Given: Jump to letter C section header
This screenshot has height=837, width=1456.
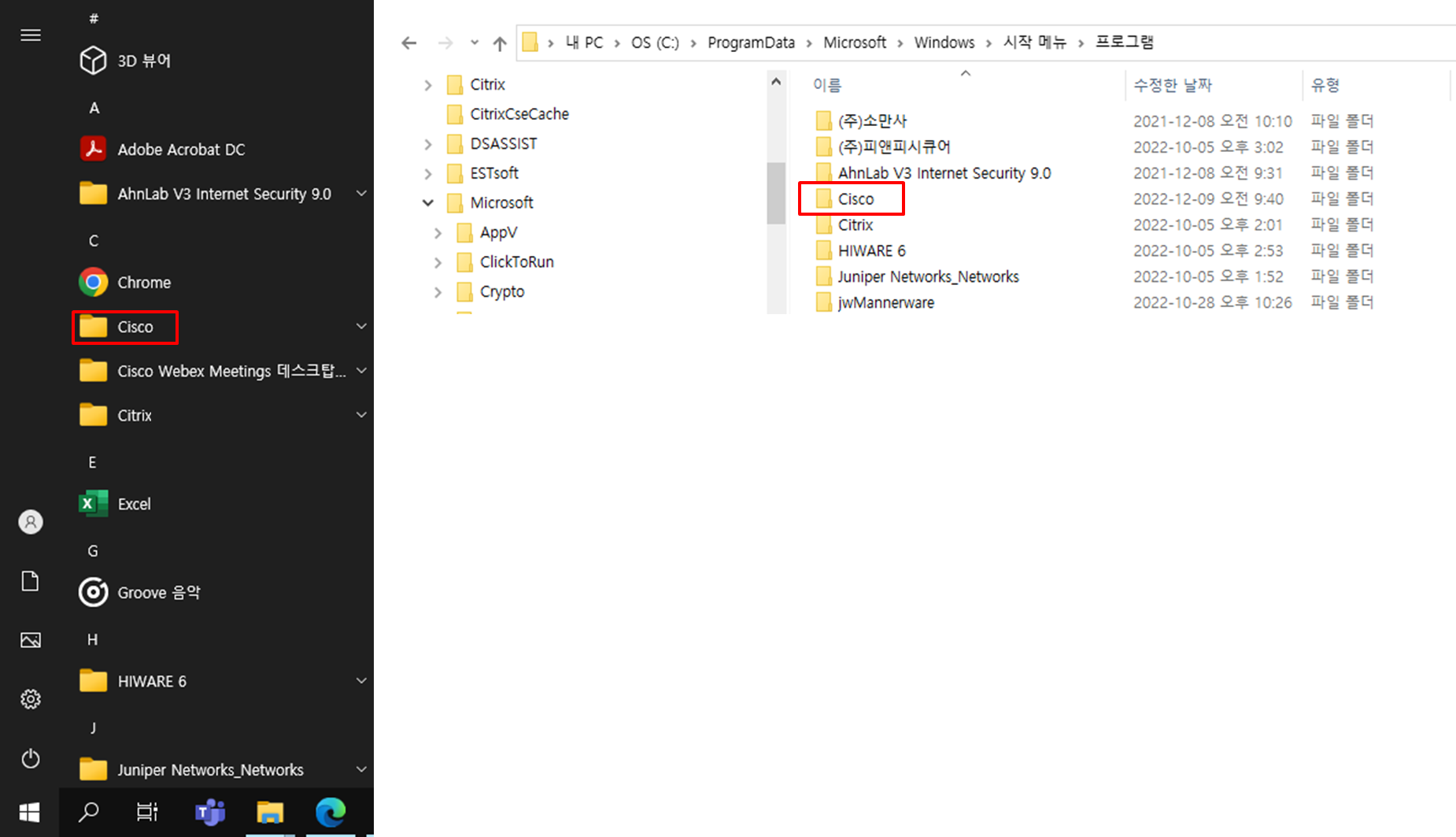Looking at the screenshot, I should click(x=94, y=241).
